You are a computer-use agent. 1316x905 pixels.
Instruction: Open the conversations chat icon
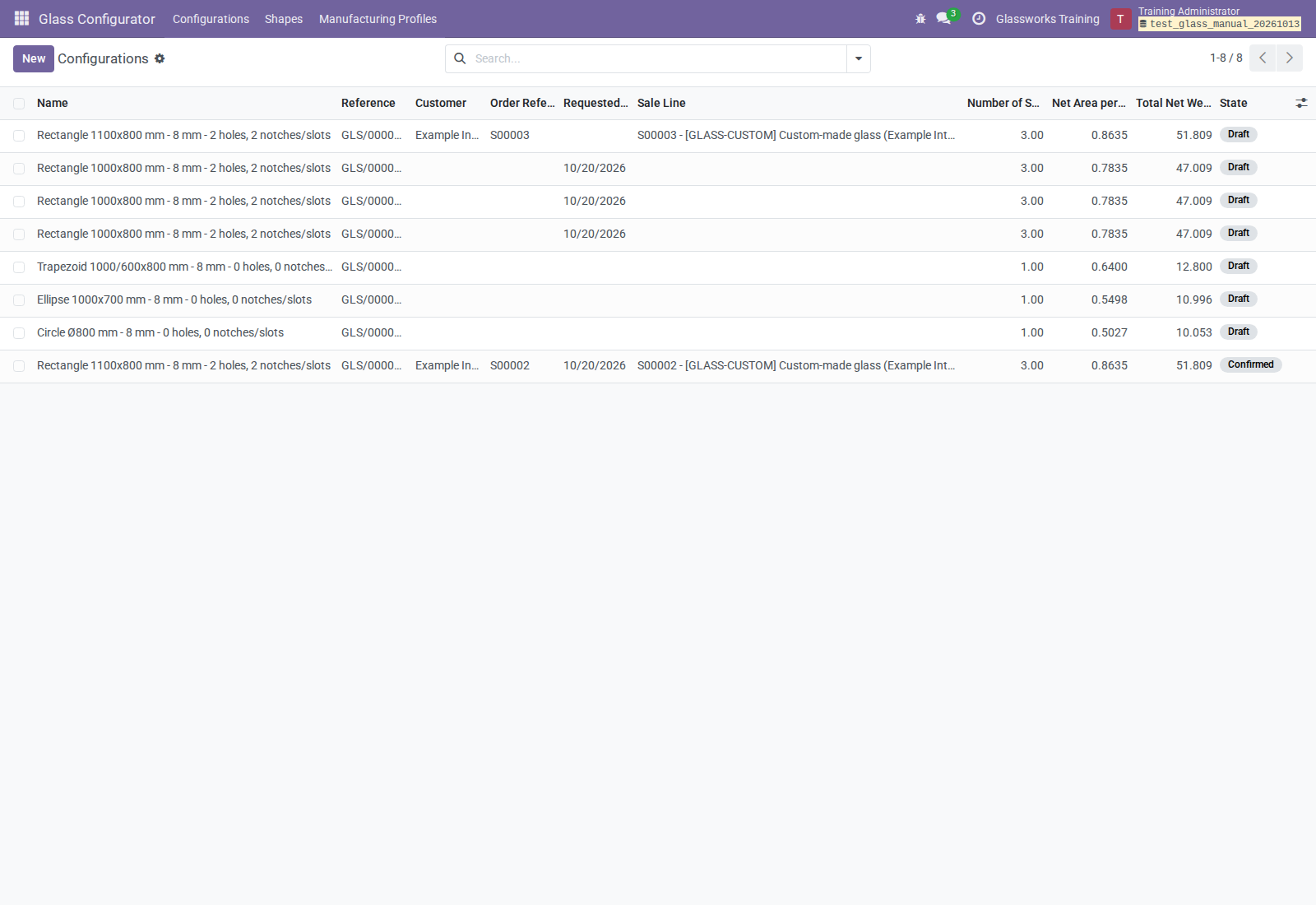coord(943,18)
